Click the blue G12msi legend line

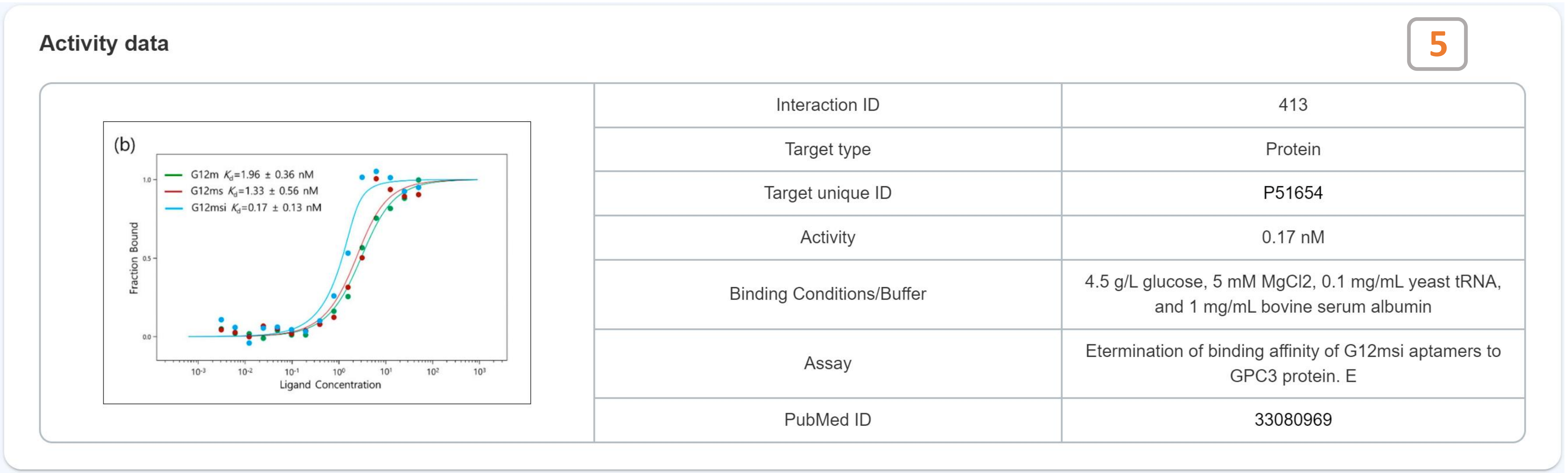[173, 208]
